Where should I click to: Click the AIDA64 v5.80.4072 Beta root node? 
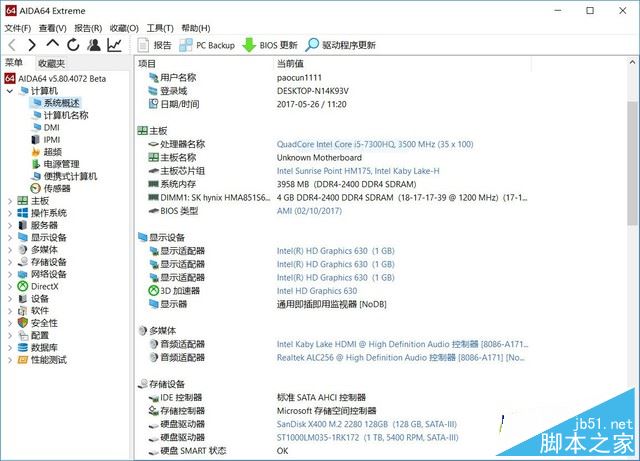(x=56, y=78)
